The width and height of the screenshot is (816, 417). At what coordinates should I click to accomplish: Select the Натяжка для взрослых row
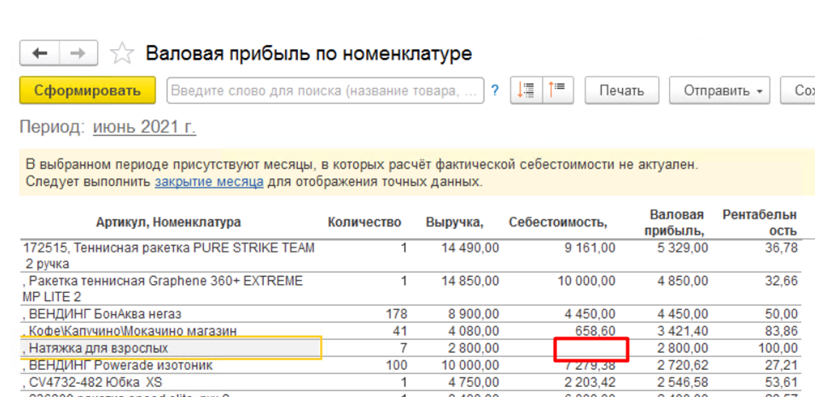(x=170, y=348)
